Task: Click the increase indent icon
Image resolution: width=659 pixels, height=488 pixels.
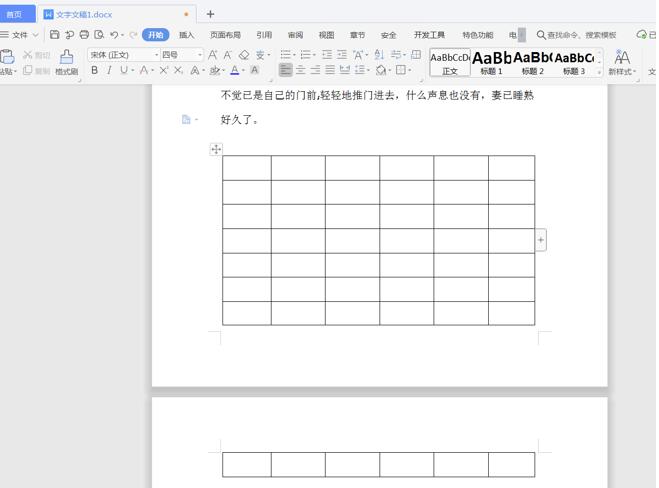Action: pyautogui.click(x=342, y=55)
